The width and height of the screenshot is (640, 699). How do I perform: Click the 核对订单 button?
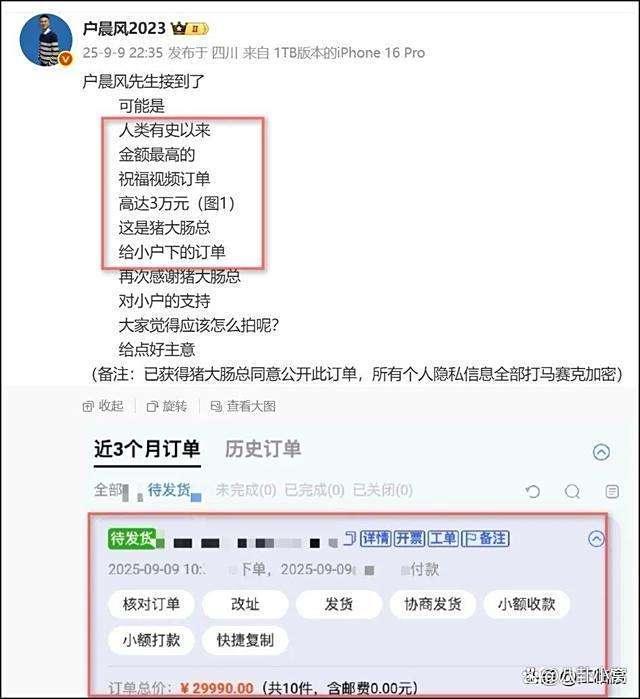coord(151,604)
